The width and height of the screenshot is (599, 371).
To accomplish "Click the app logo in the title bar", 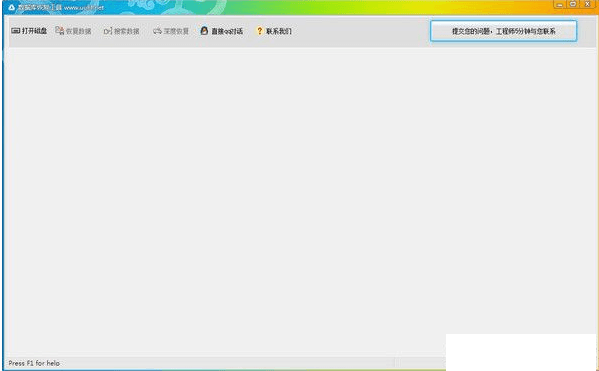I will [11, 7].
